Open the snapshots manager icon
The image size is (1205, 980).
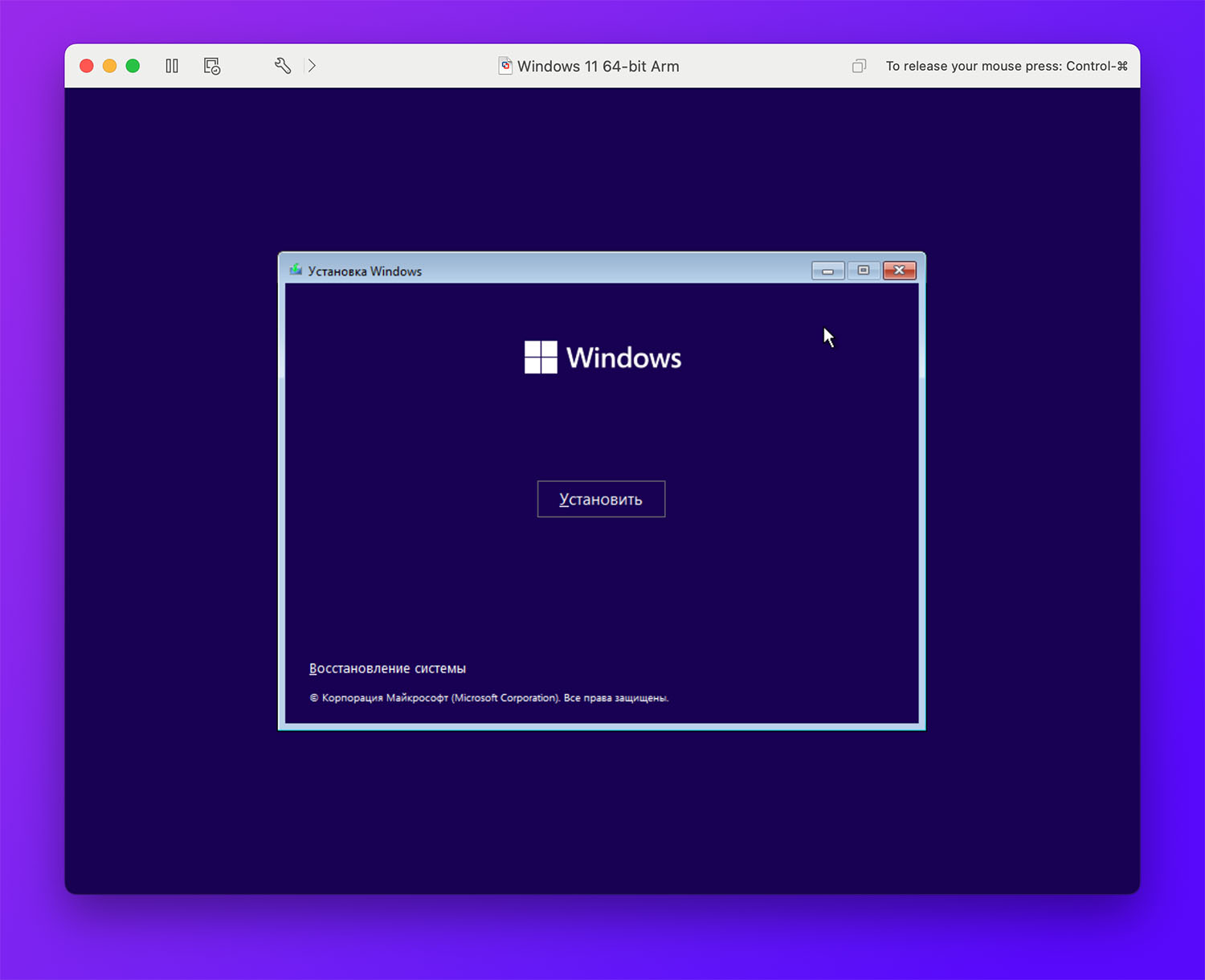pyautogui.click(x=212, y=66)
